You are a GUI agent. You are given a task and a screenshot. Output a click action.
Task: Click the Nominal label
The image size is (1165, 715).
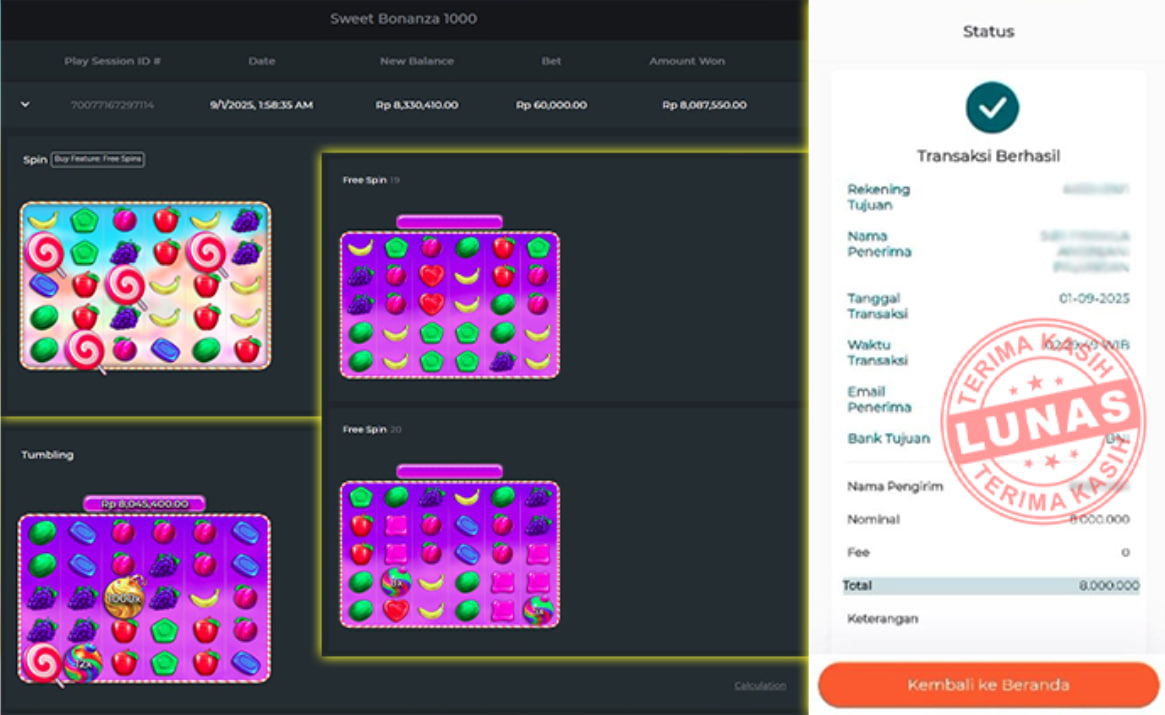click(x=873, y=519)
